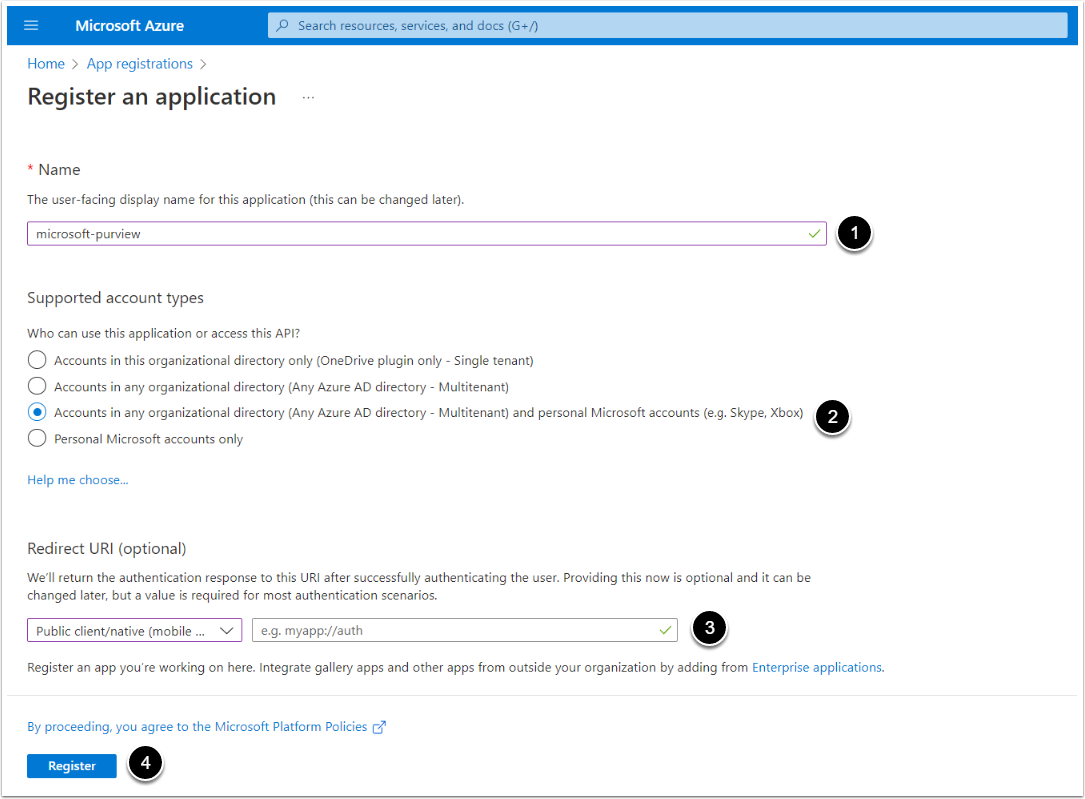Image resolution: width=1085 pixels, height=799 pixels.
Task: Open the Enterprise applications link
Action: [817, 667]
